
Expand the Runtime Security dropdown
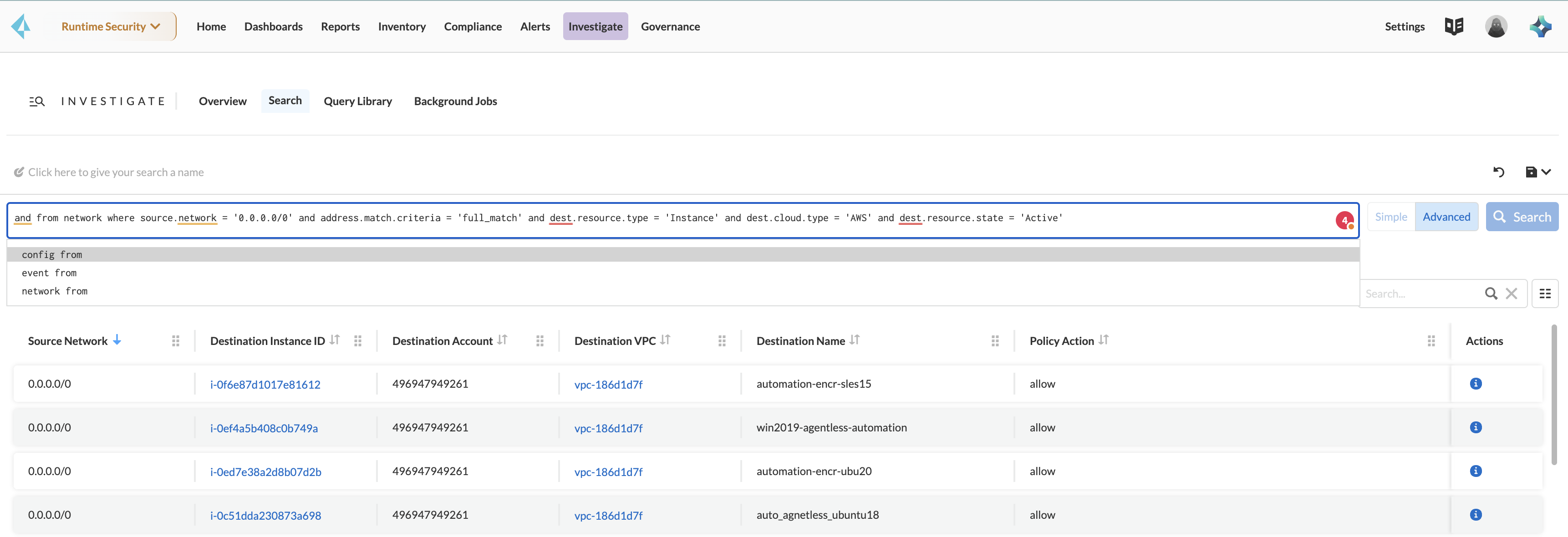(111, 26)
